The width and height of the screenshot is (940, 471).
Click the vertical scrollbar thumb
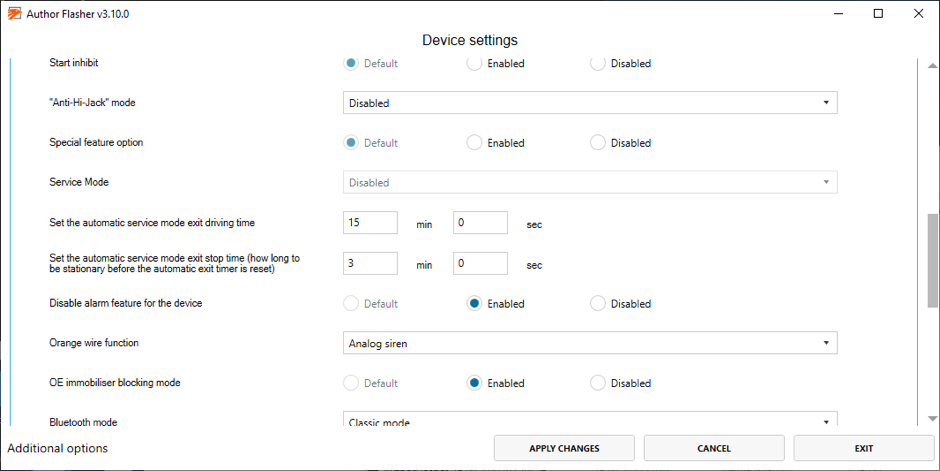point(932,259)
